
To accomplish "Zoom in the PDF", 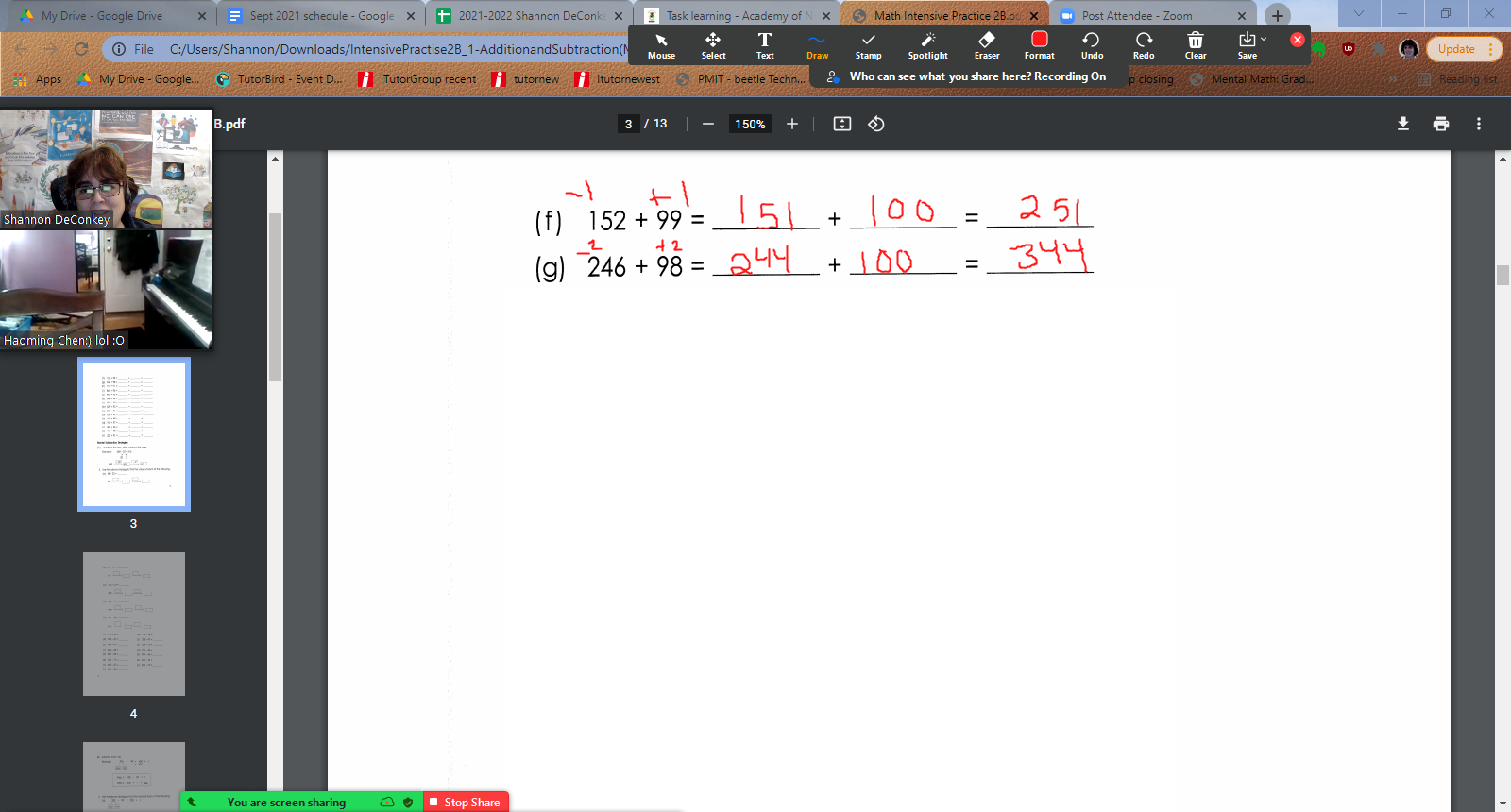I will pyautogui.click(x=792, y=124).
